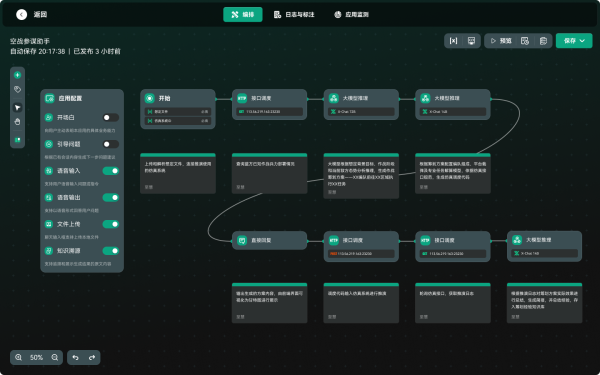
Task: Click the 直接回复 node icon
Action: (242, 240)
